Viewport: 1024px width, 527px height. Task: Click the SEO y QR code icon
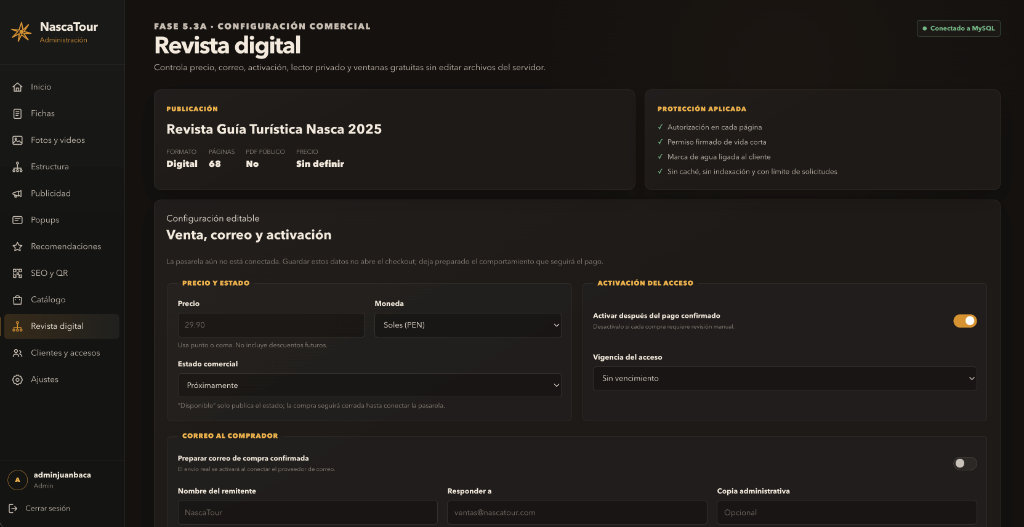coord(18,273)
